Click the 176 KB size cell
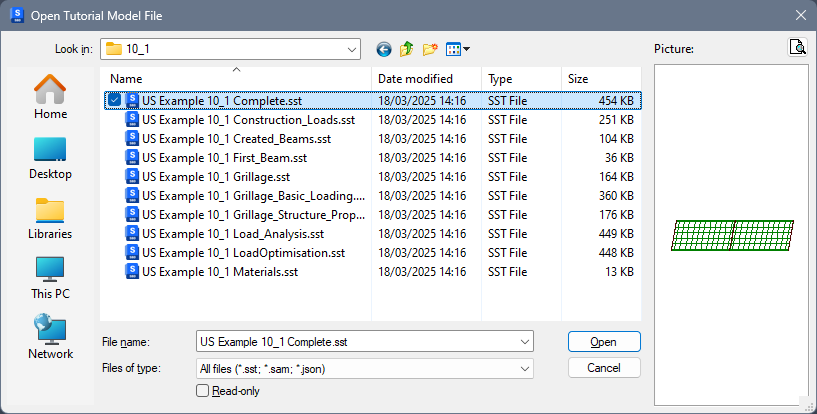The image size is (817, 414). pos(616,215)
